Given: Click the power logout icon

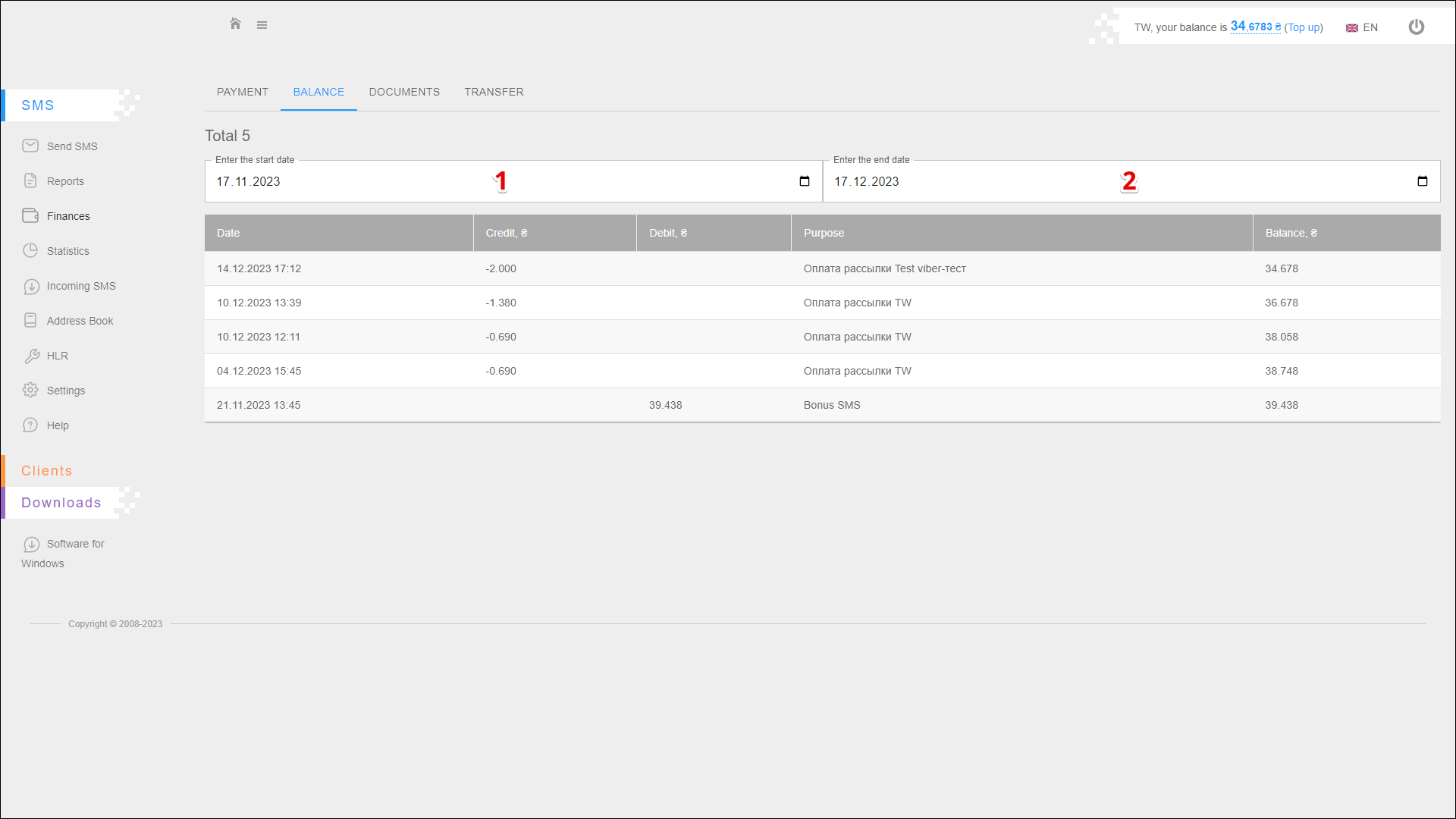Looking at the screenshot, I should coord(1416,27).
